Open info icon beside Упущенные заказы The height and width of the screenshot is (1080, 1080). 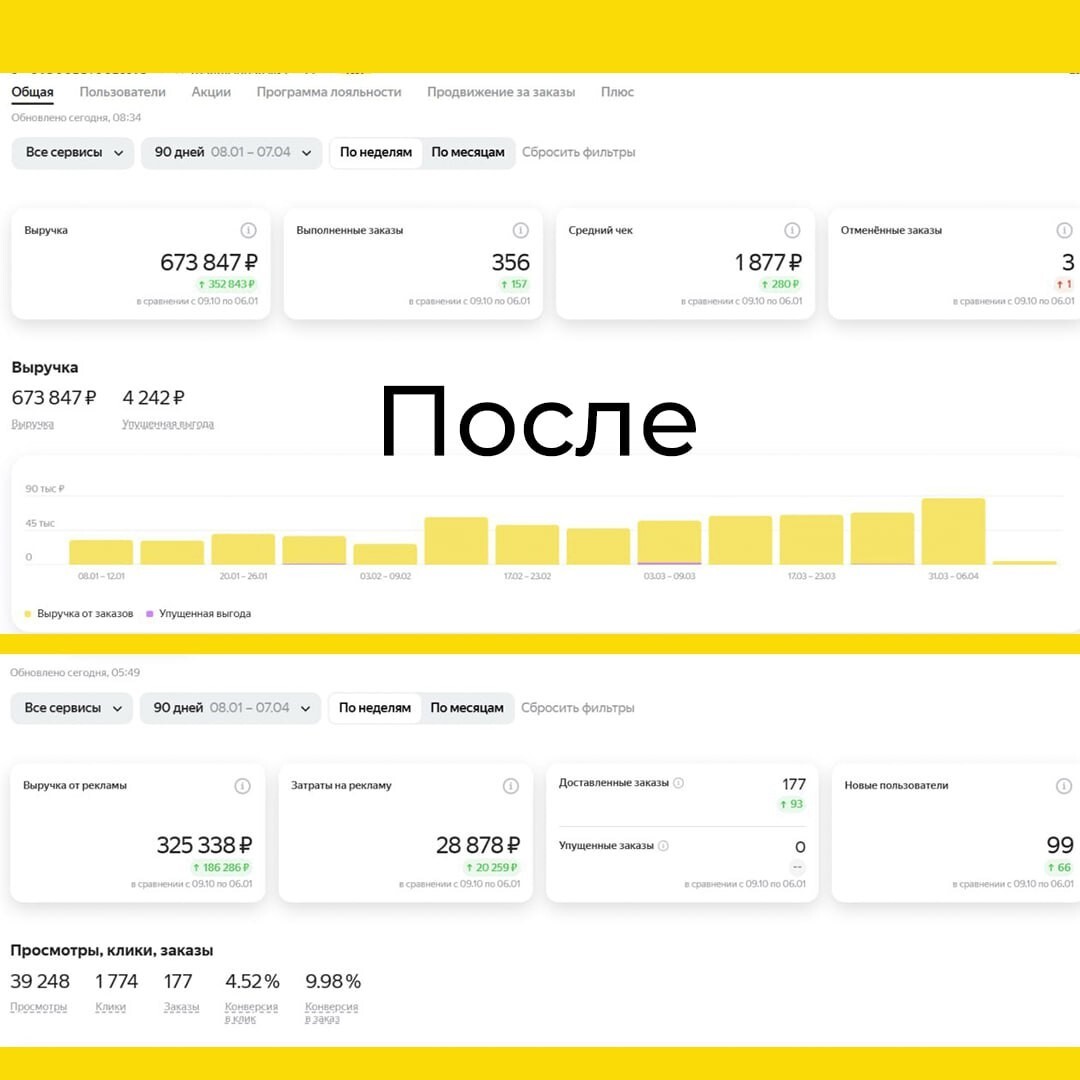[663, 846]
